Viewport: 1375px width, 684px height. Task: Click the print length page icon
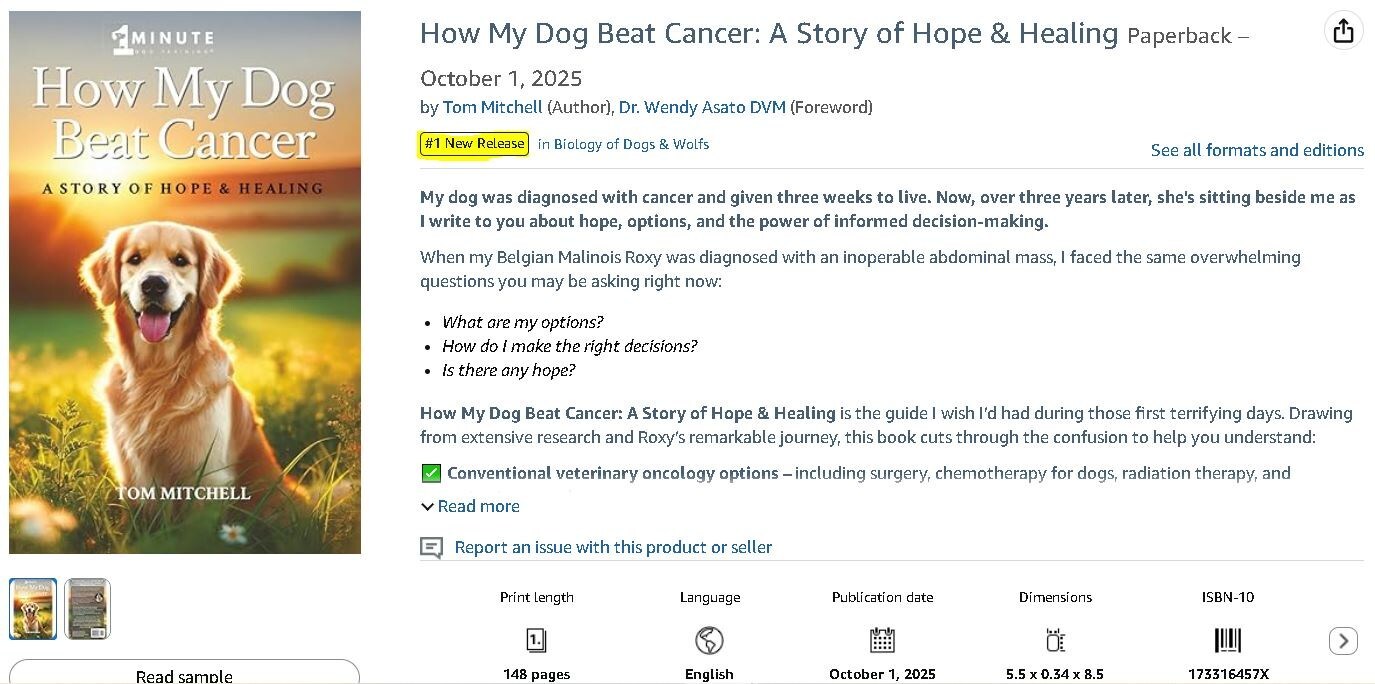[537, 640]
